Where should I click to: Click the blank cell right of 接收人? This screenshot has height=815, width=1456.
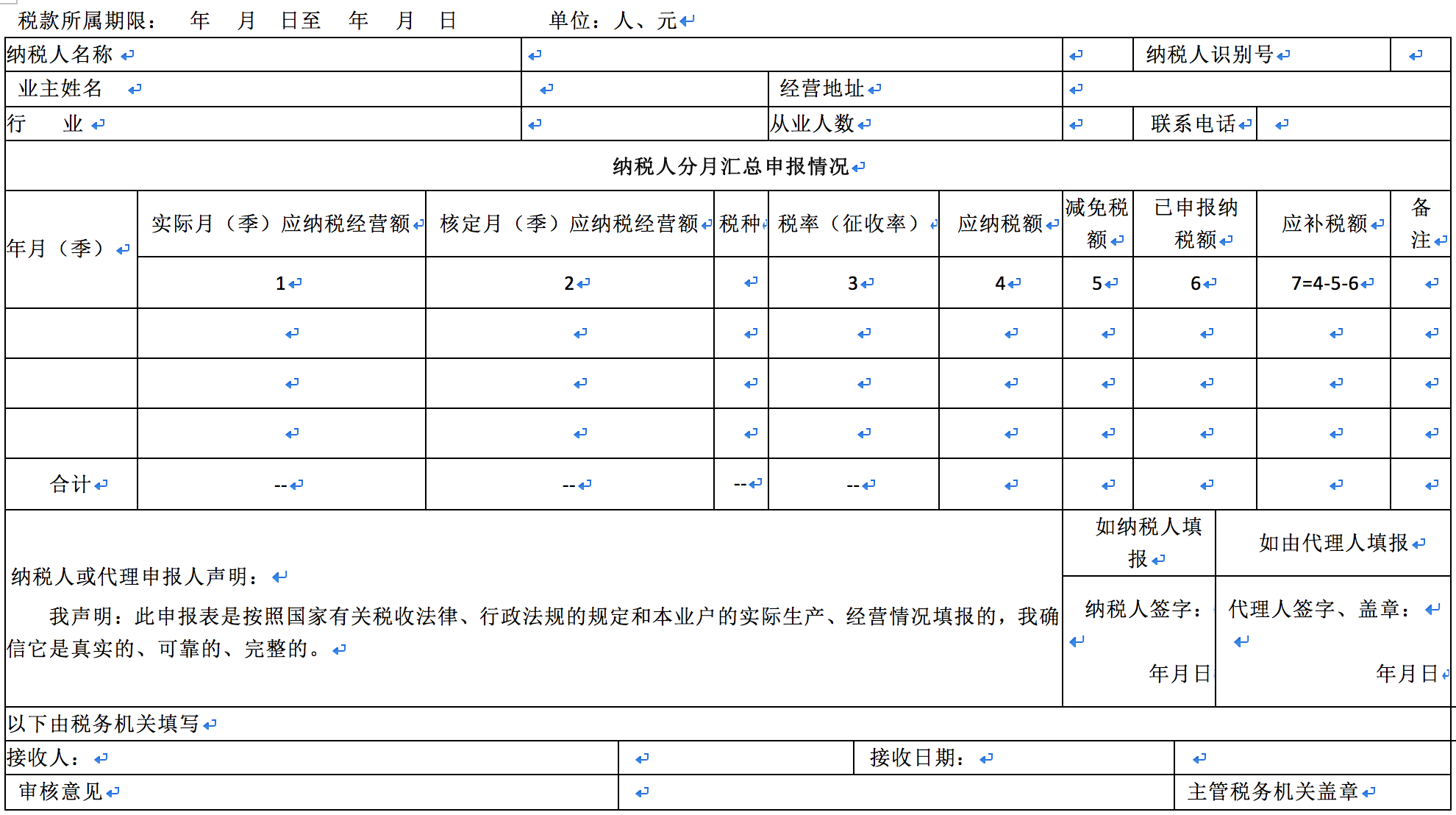736,758
